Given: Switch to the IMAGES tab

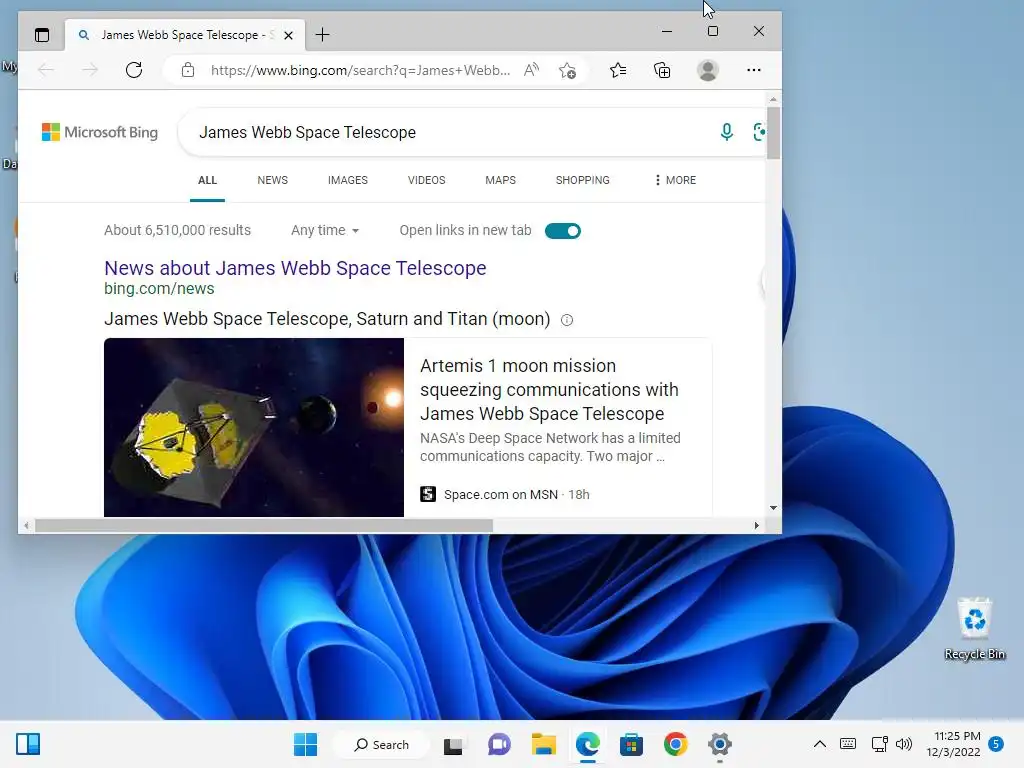Looking at the screenshot, I should 347,180.
